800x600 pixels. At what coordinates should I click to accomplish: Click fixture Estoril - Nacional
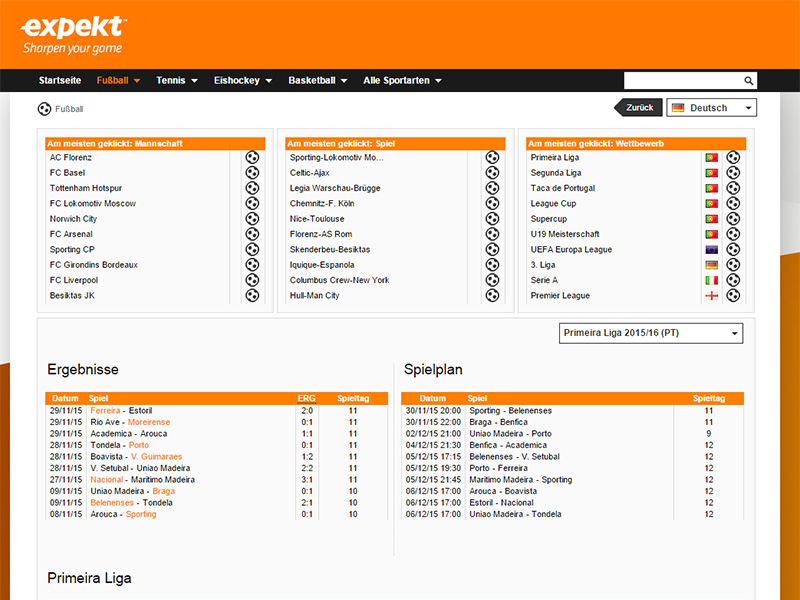502,503
